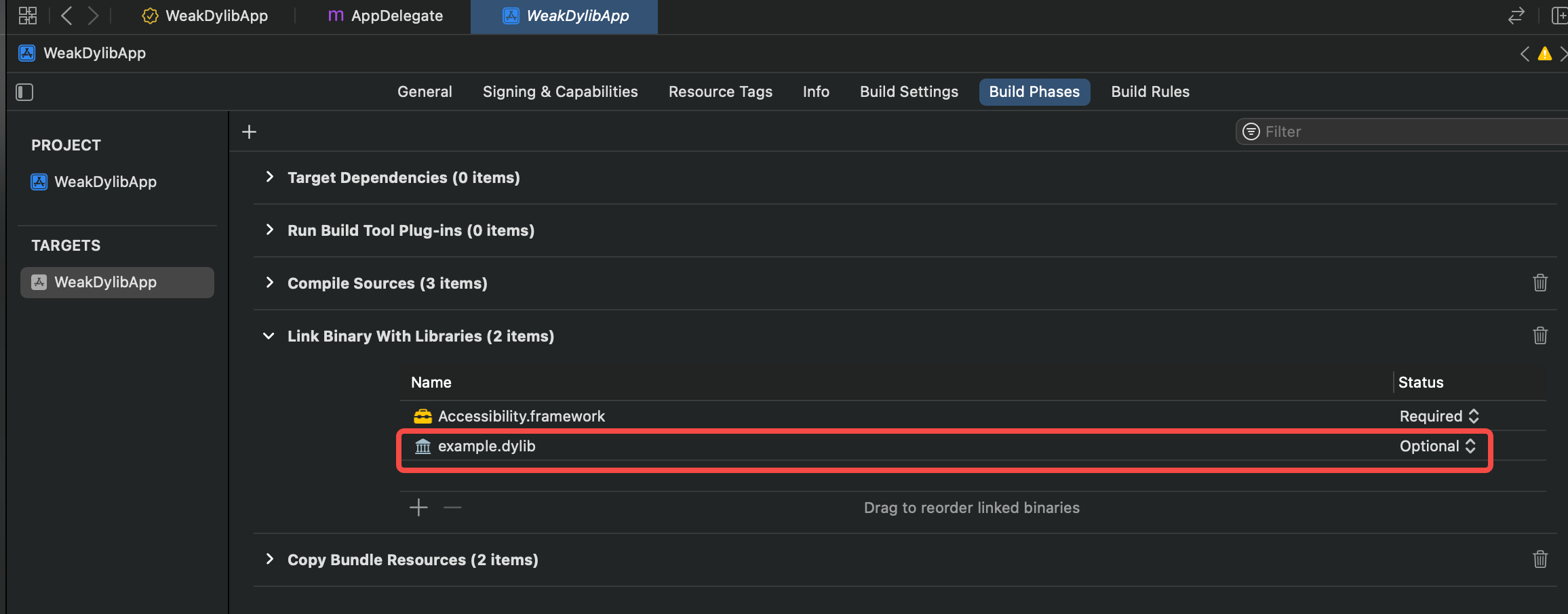Click the Target Dependencies heading text

(x=404, y=178)
